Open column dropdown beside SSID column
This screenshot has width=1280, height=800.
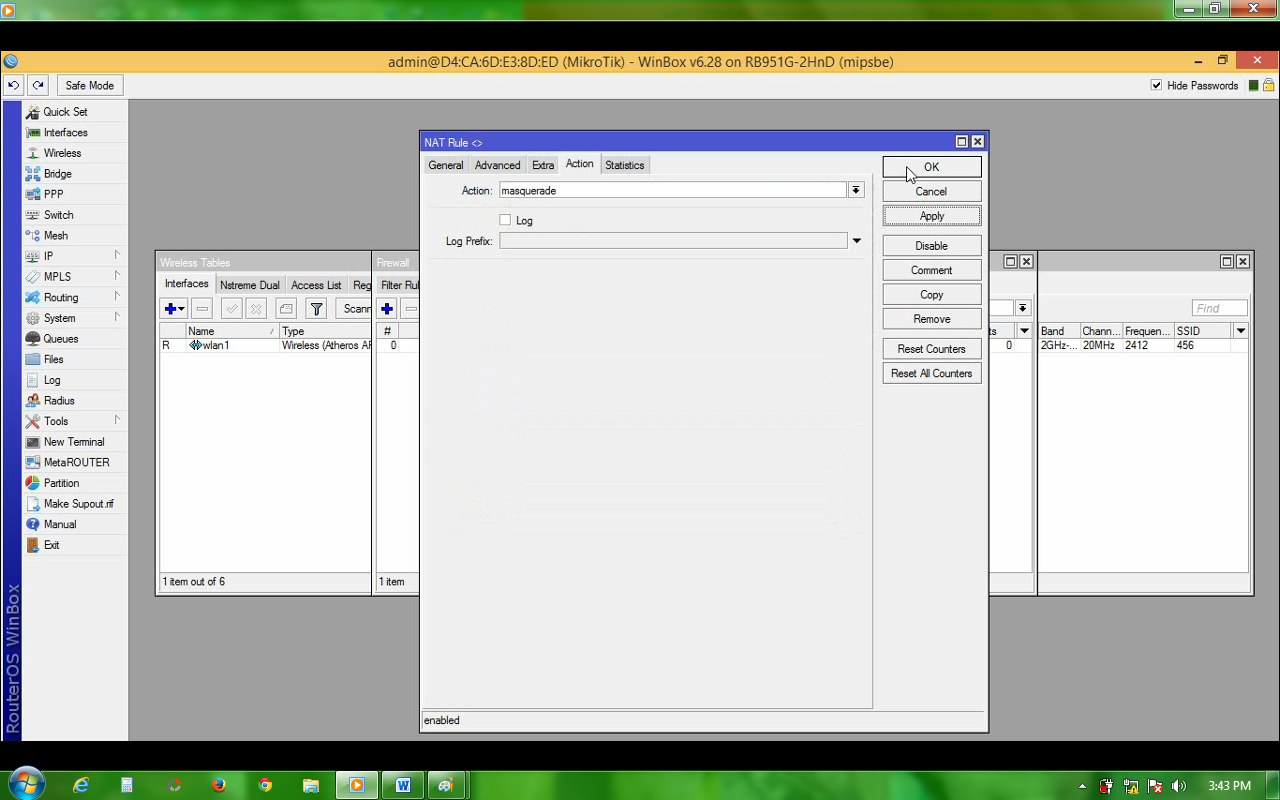pos(1241,331)
